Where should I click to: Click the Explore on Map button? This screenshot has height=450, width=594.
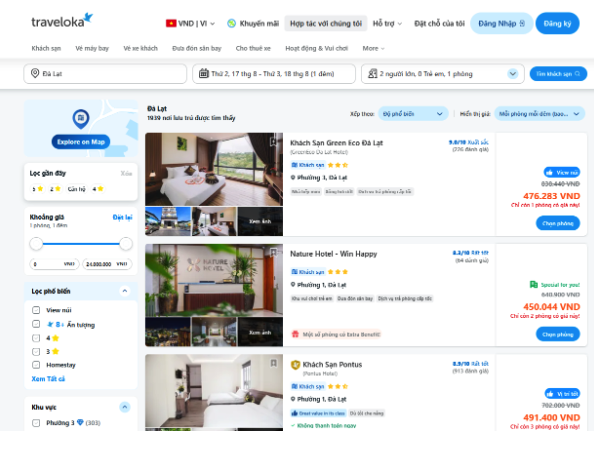click(x=81, y=142)
